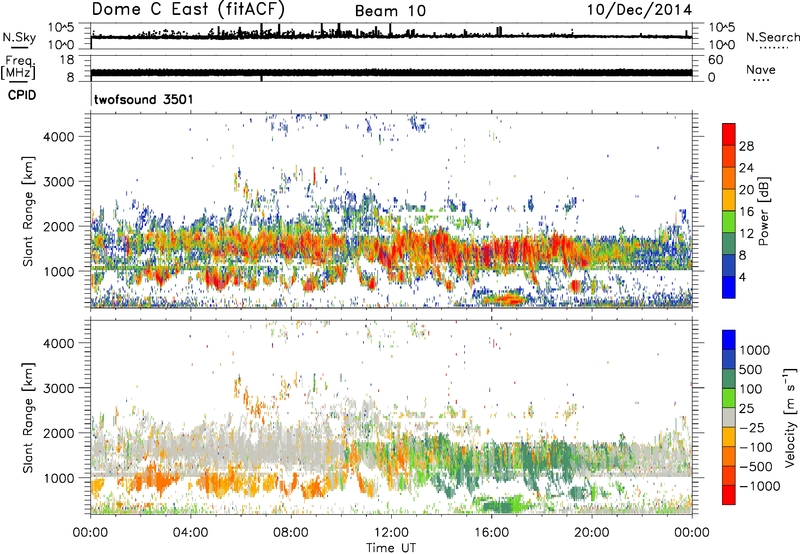Click the "twofsound 3501" control program text

(143, 99)
